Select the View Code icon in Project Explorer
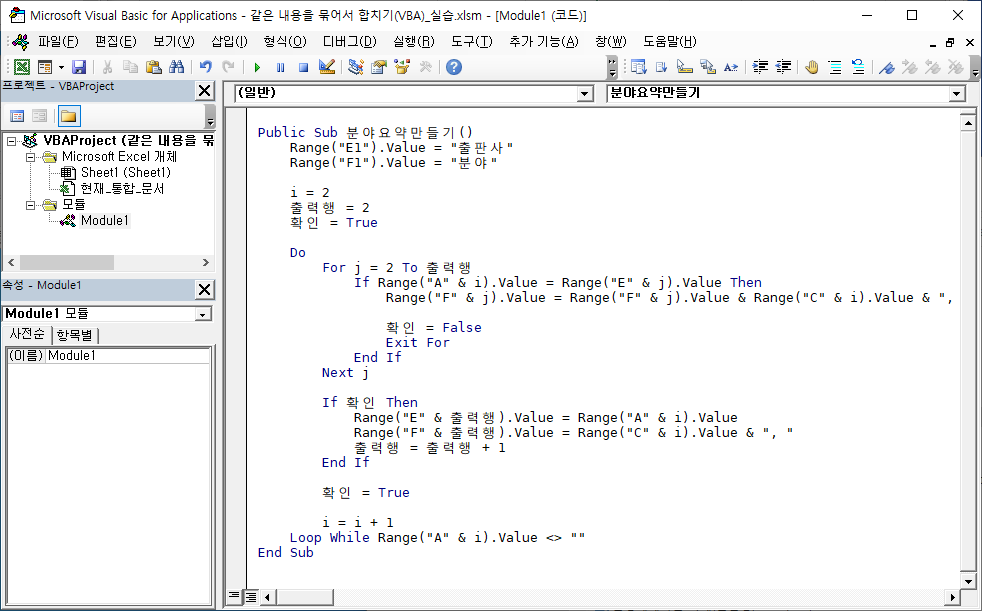This screenshot has height=611, width=982. pyautogui.click(x=16, y=115)
